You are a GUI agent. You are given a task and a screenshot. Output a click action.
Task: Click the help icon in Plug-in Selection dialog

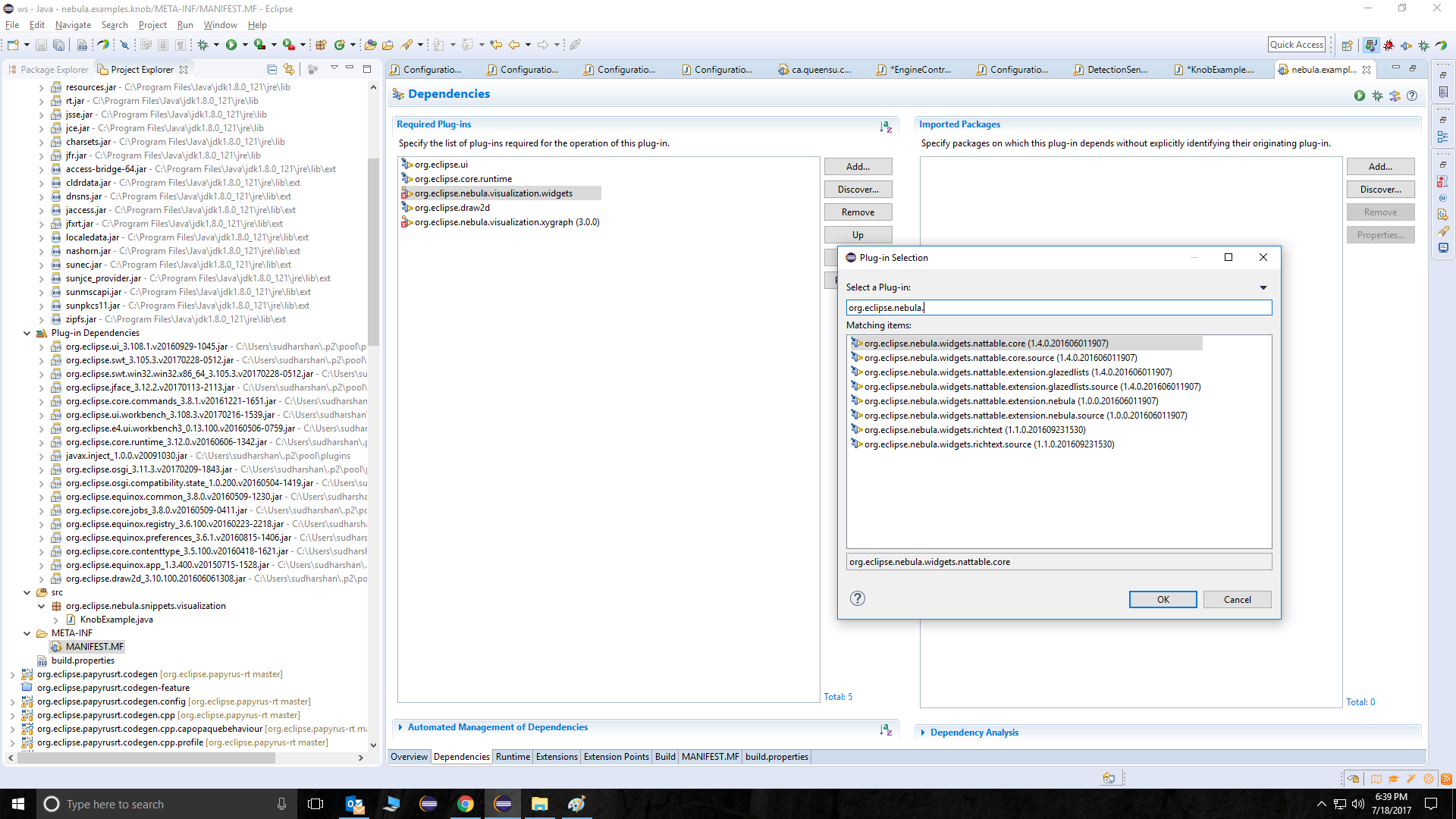857,598
